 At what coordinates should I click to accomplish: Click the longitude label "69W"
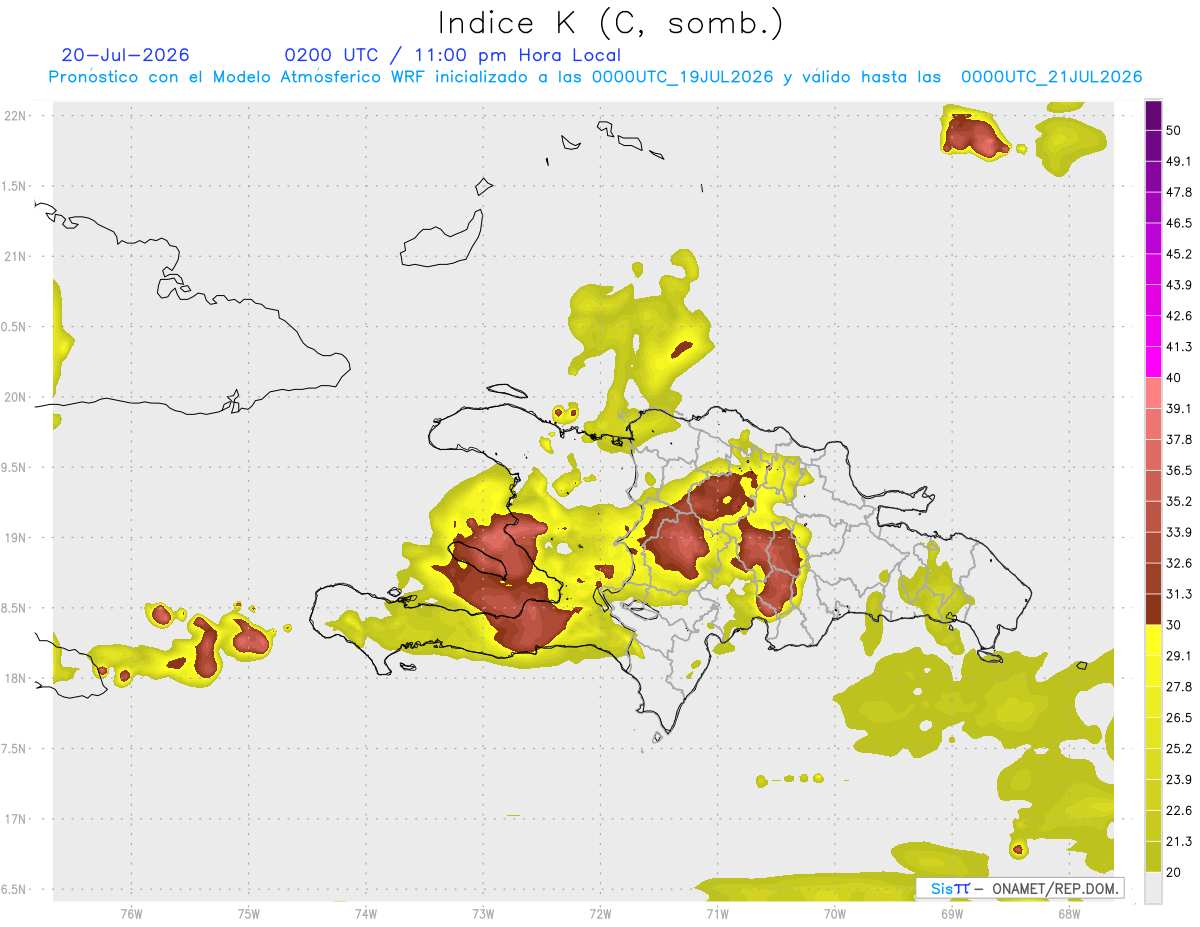click(x=952, y=913)
